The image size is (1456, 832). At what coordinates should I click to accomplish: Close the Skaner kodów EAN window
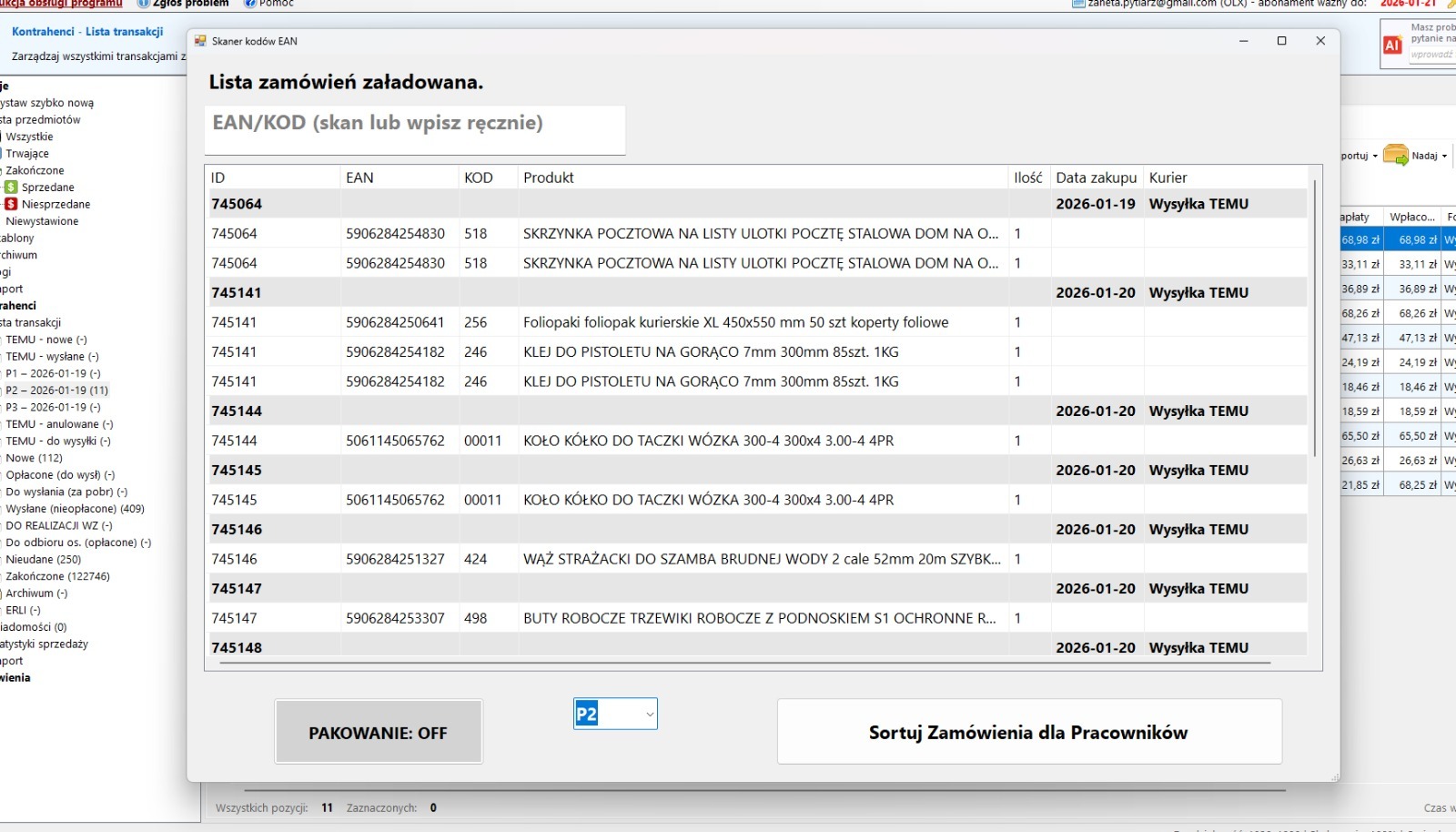tap(1320, 41)
